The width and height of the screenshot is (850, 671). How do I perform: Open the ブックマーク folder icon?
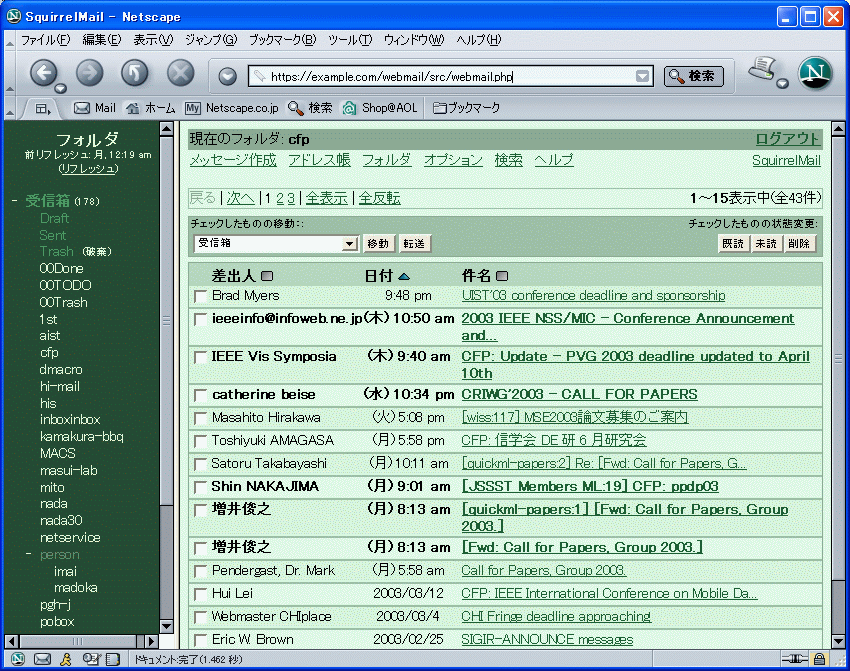440,108
